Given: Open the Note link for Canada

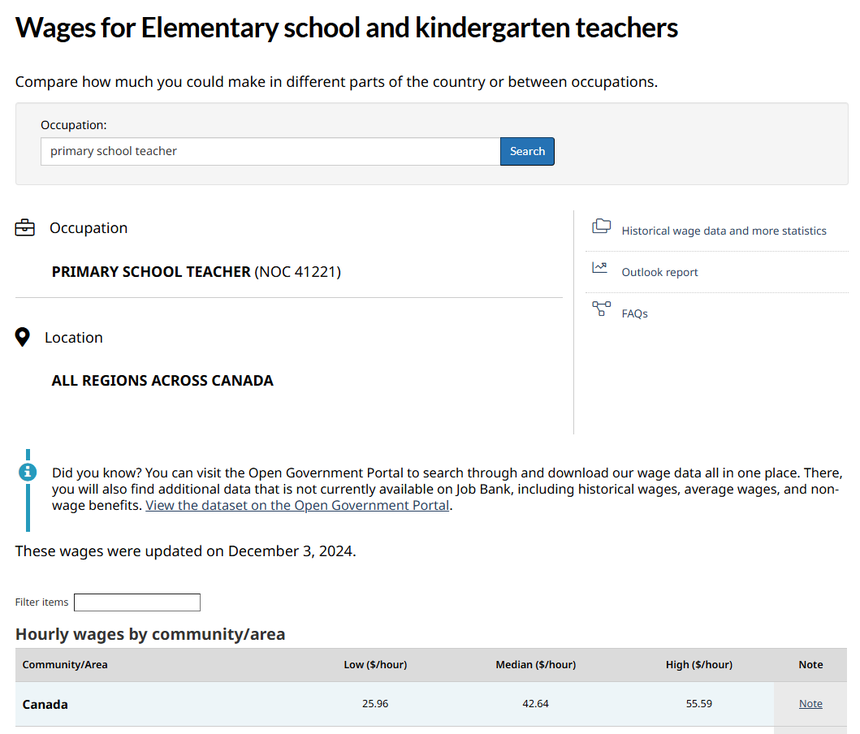Looking at the screenshot, I should [x=811, y=704].
